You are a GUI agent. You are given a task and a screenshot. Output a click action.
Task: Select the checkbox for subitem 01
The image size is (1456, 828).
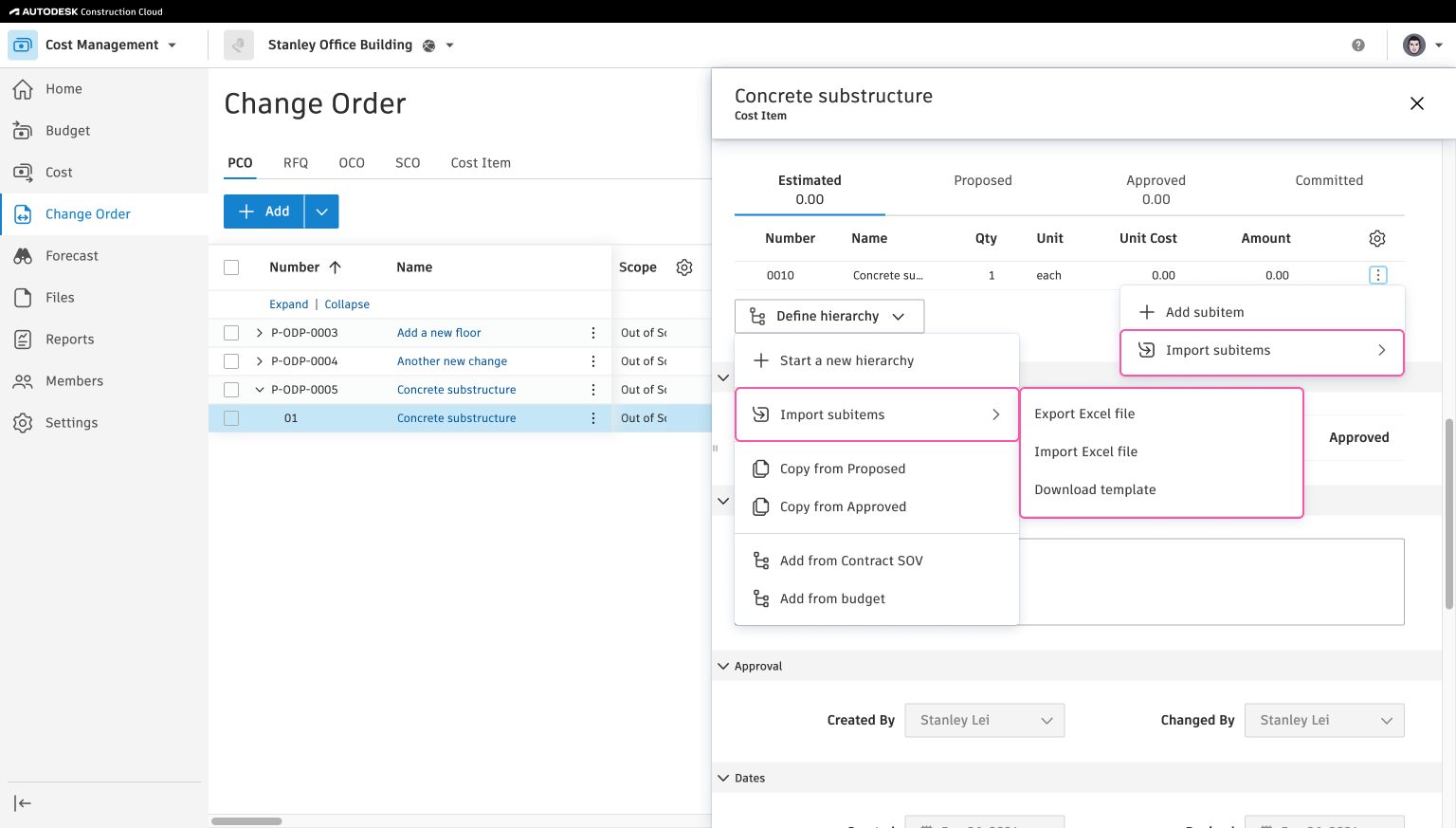point(231,417)
